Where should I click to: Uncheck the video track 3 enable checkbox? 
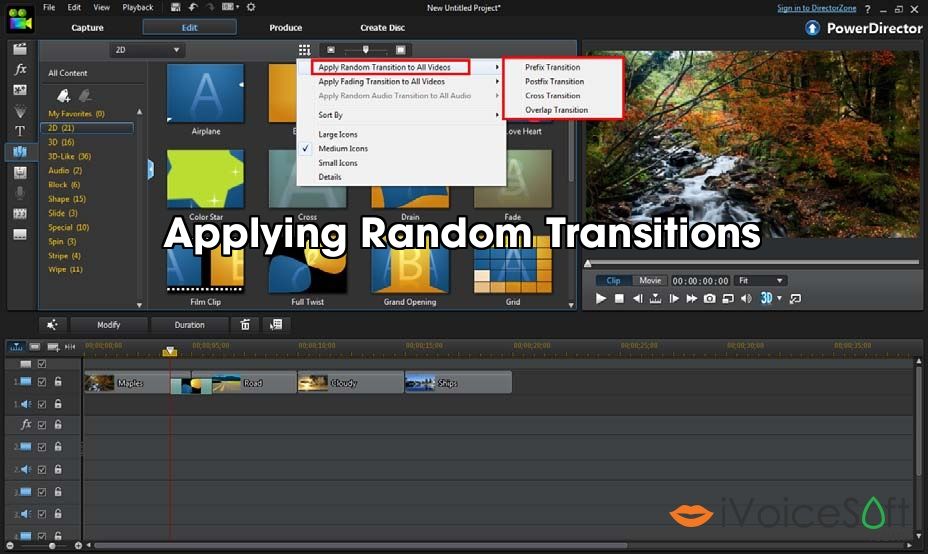(x=42, y=492)
